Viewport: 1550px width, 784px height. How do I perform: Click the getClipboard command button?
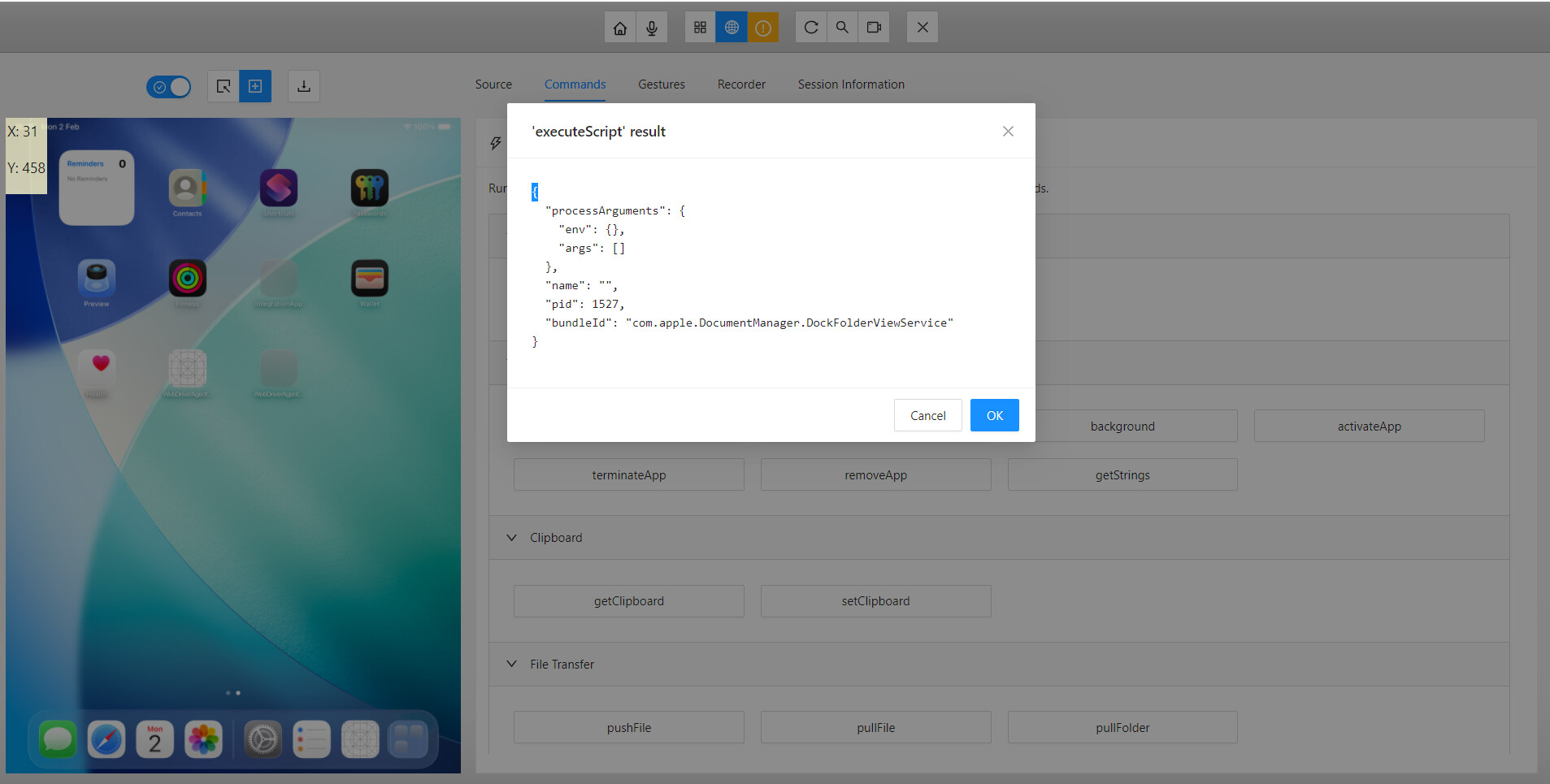tap(628, 601)
